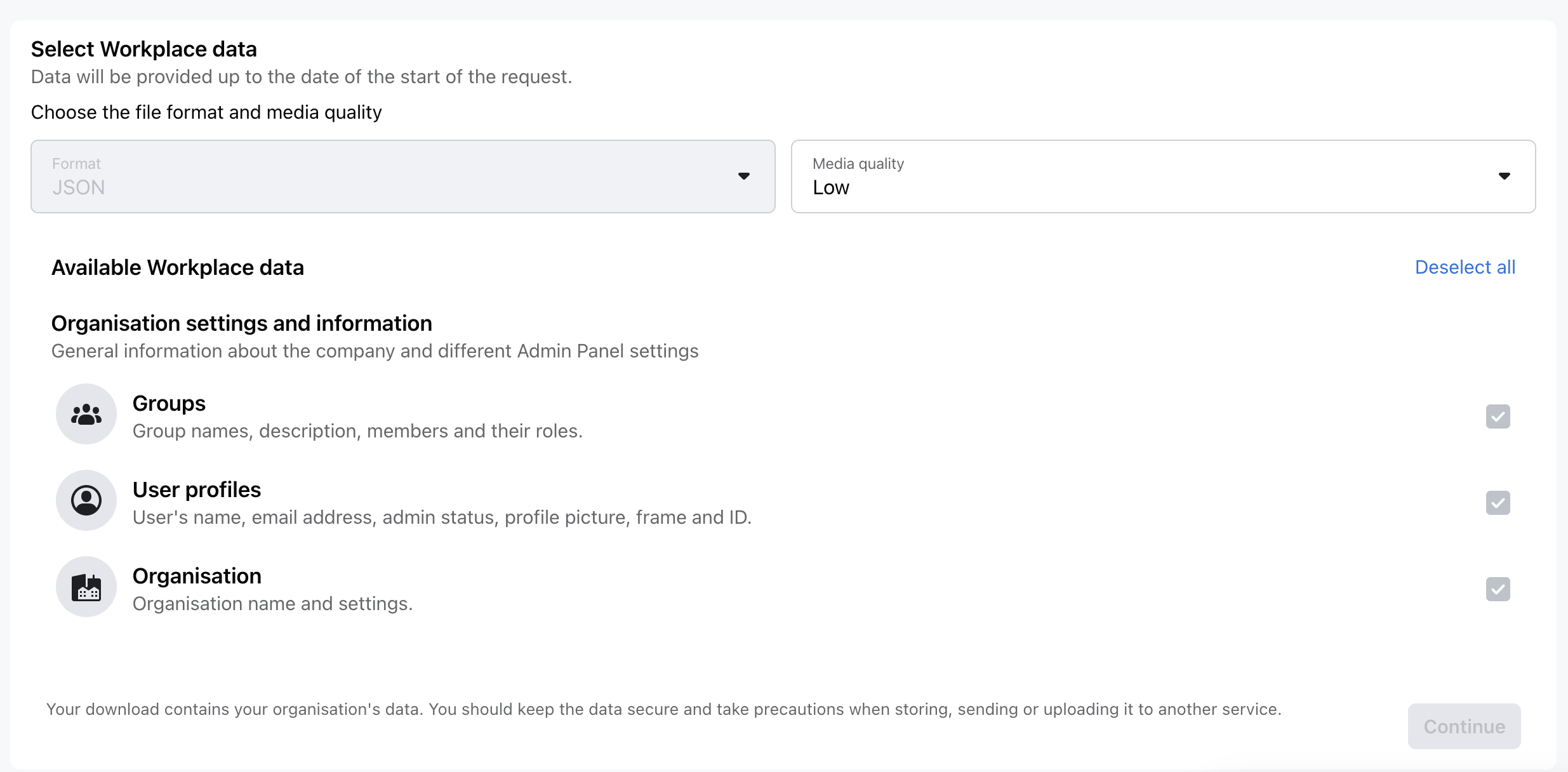Click the Format dropdown arrow

tap(743, 176)
